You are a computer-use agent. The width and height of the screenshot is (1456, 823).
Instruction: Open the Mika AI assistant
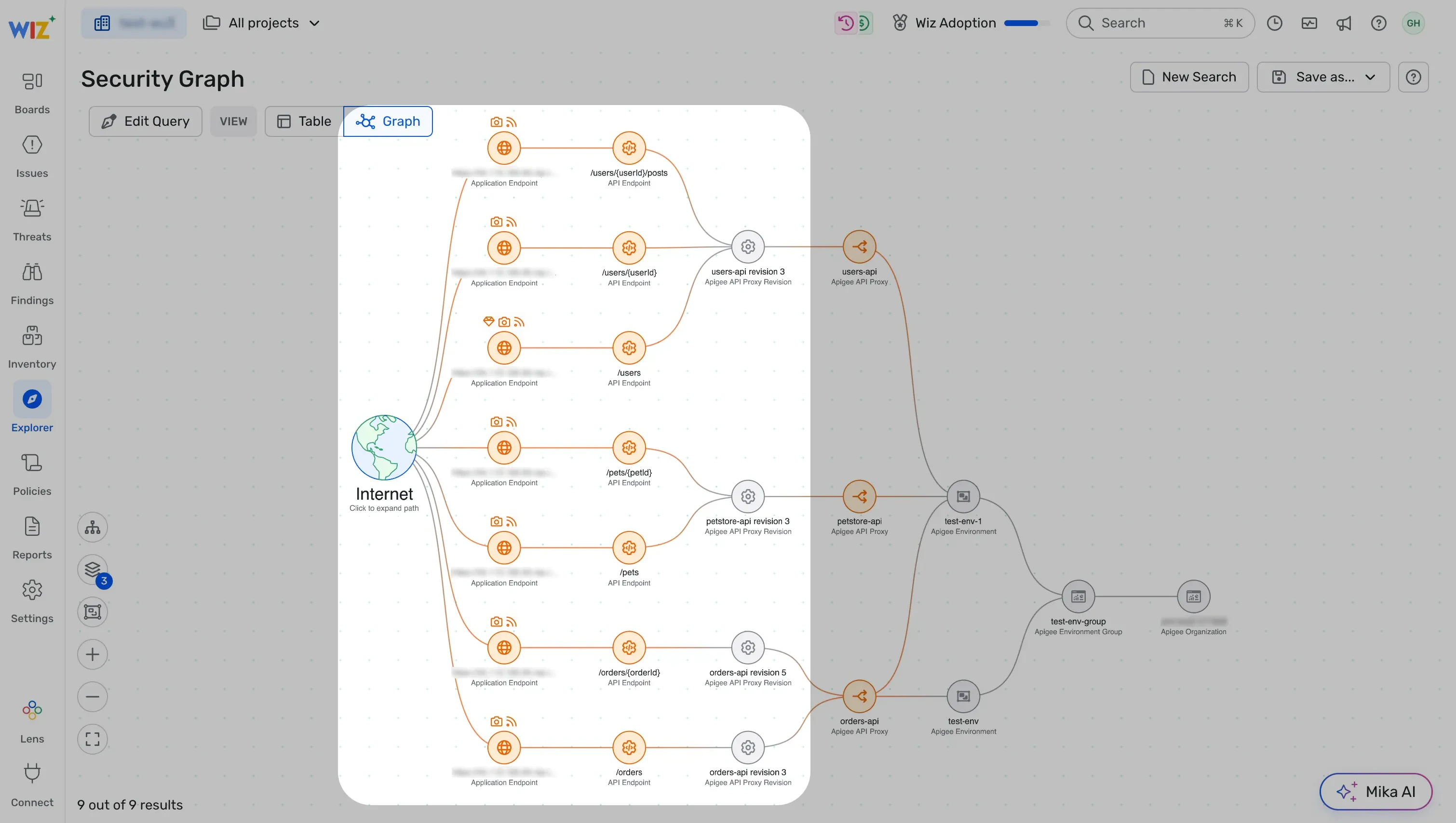point(1375,791)
